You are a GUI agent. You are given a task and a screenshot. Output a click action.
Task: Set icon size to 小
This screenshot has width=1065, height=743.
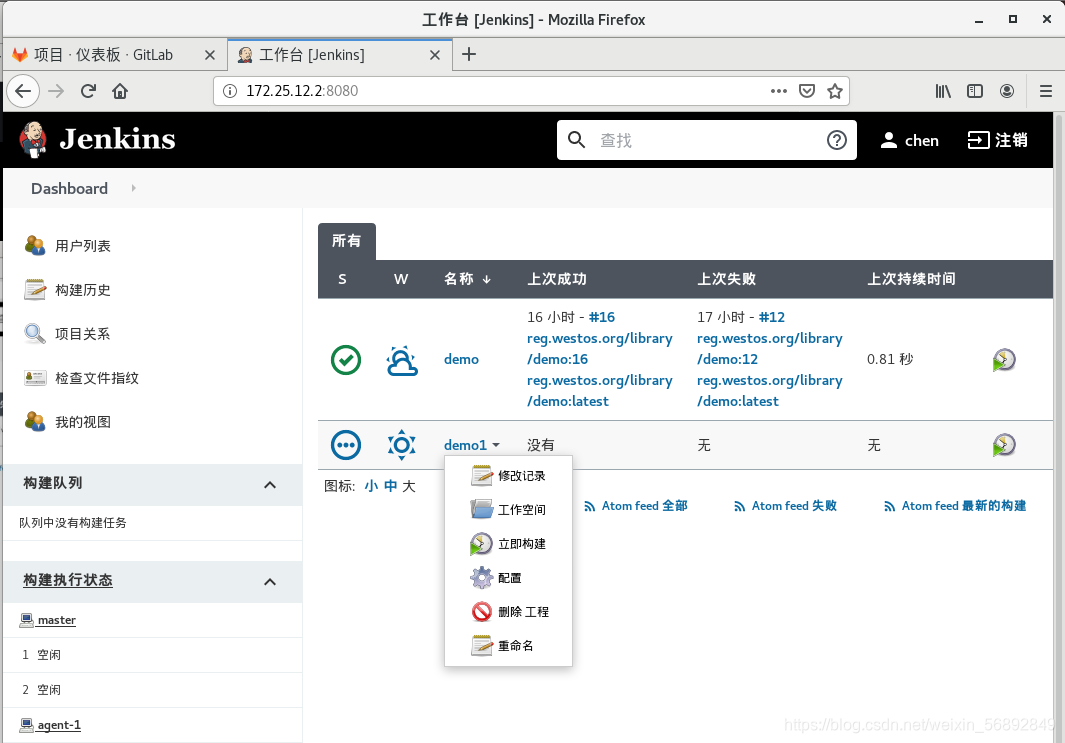pyautogui.click(x=371, y=486)
